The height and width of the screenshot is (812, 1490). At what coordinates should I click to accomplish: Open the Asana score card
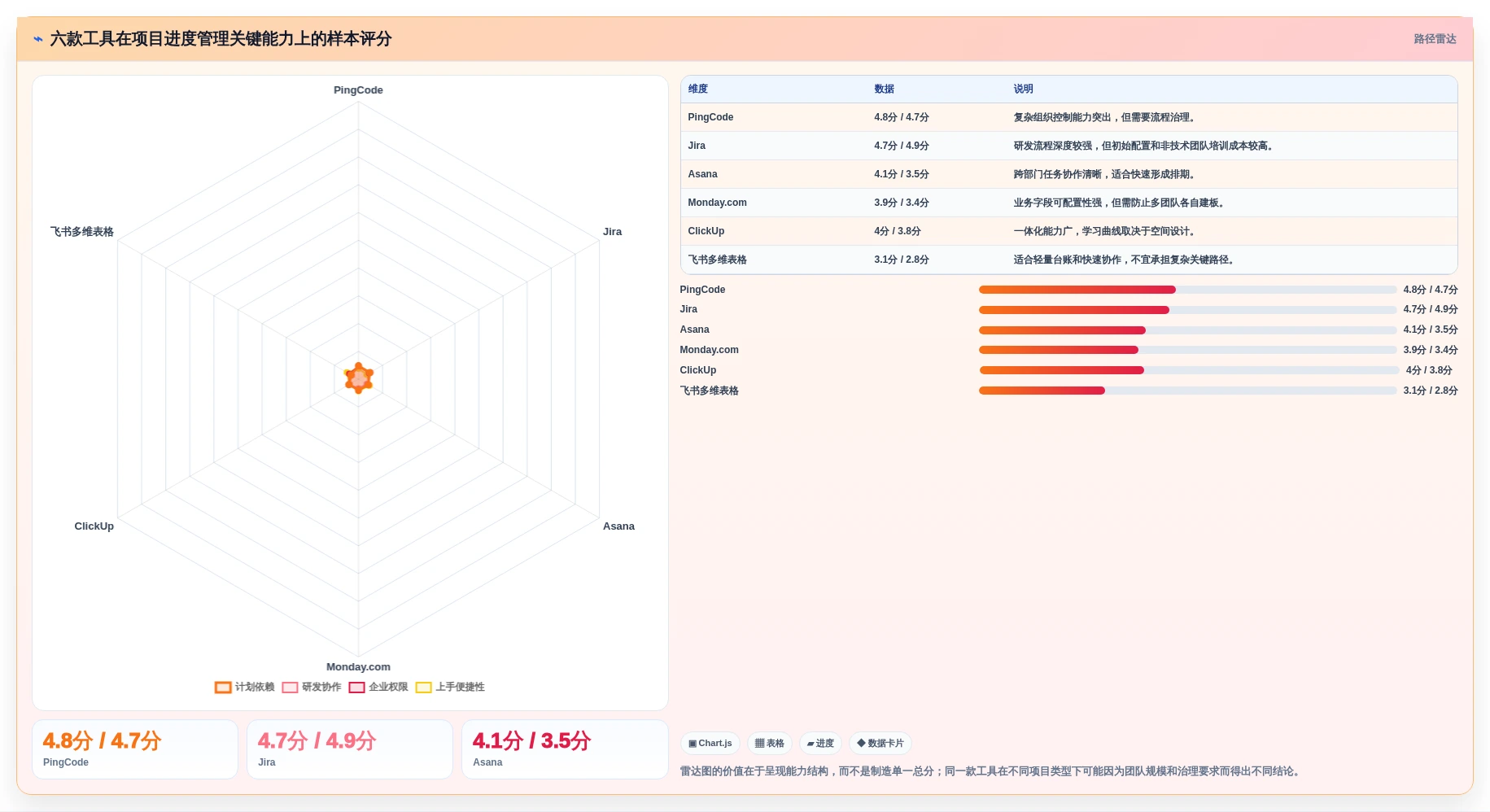click(565, 749)
